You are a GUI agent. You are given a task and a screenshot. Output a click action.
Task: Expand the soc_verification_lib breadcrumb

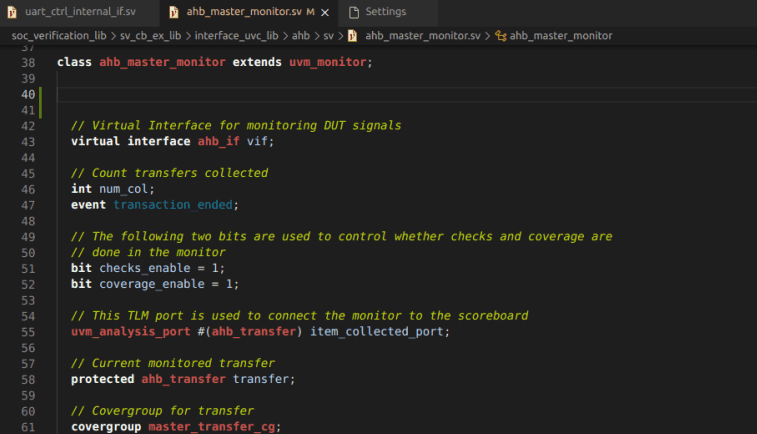[58, 36]
